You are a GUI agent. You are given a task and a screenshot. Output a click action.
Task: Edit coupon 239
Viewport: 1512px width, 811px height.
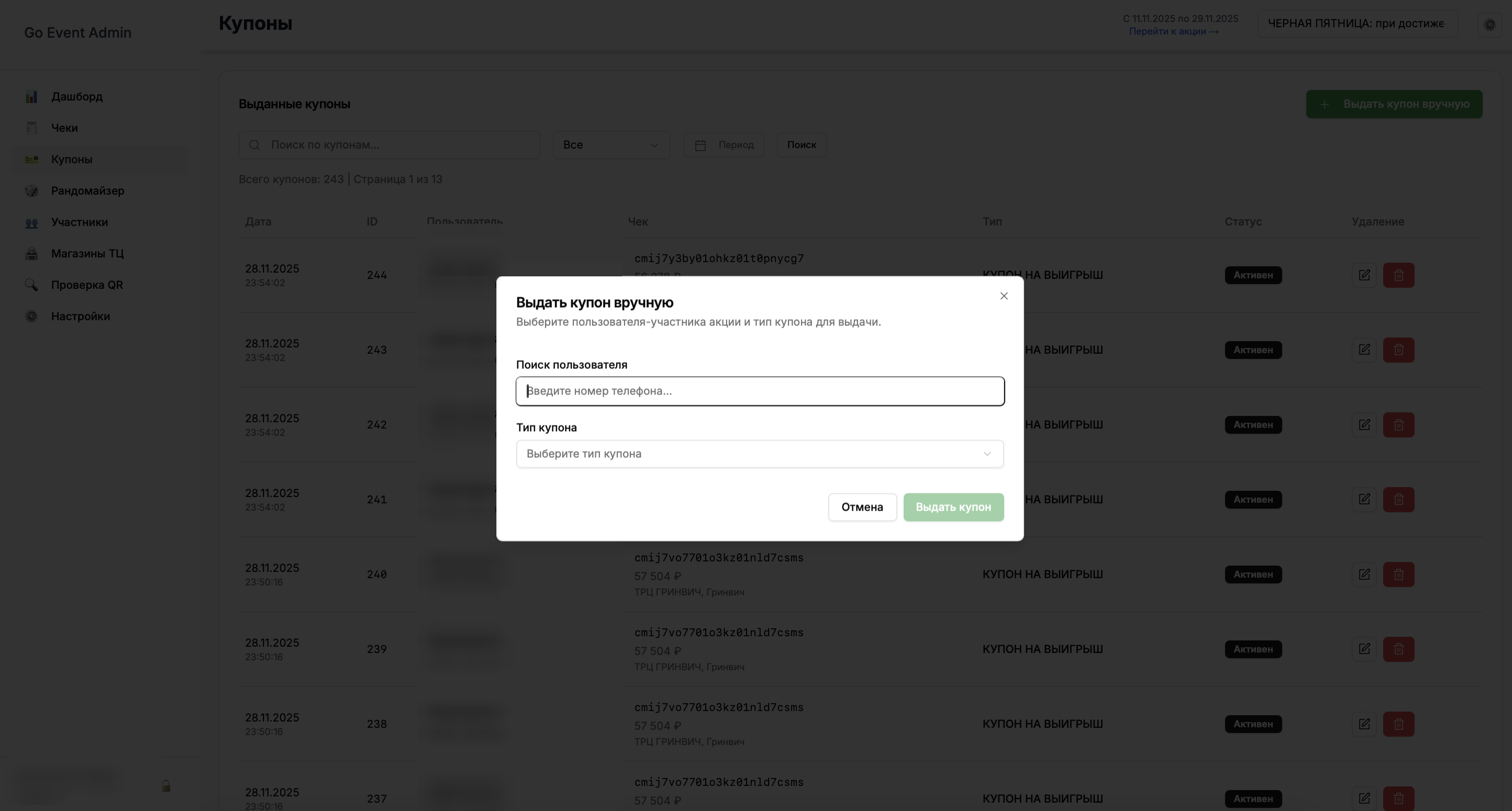(1364, 649)
